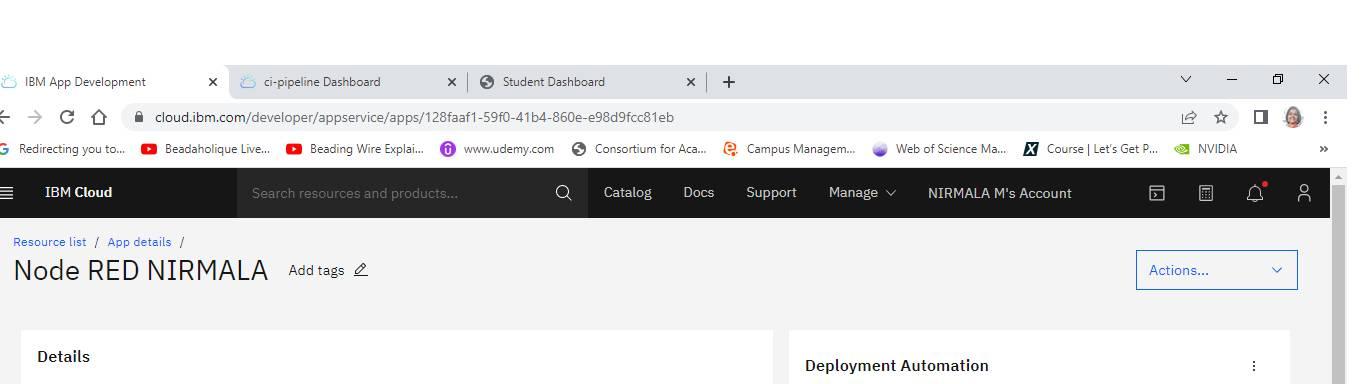Show more bookmarks overflow chevron
1366x384 pixels.
[x=1324, y=149]
